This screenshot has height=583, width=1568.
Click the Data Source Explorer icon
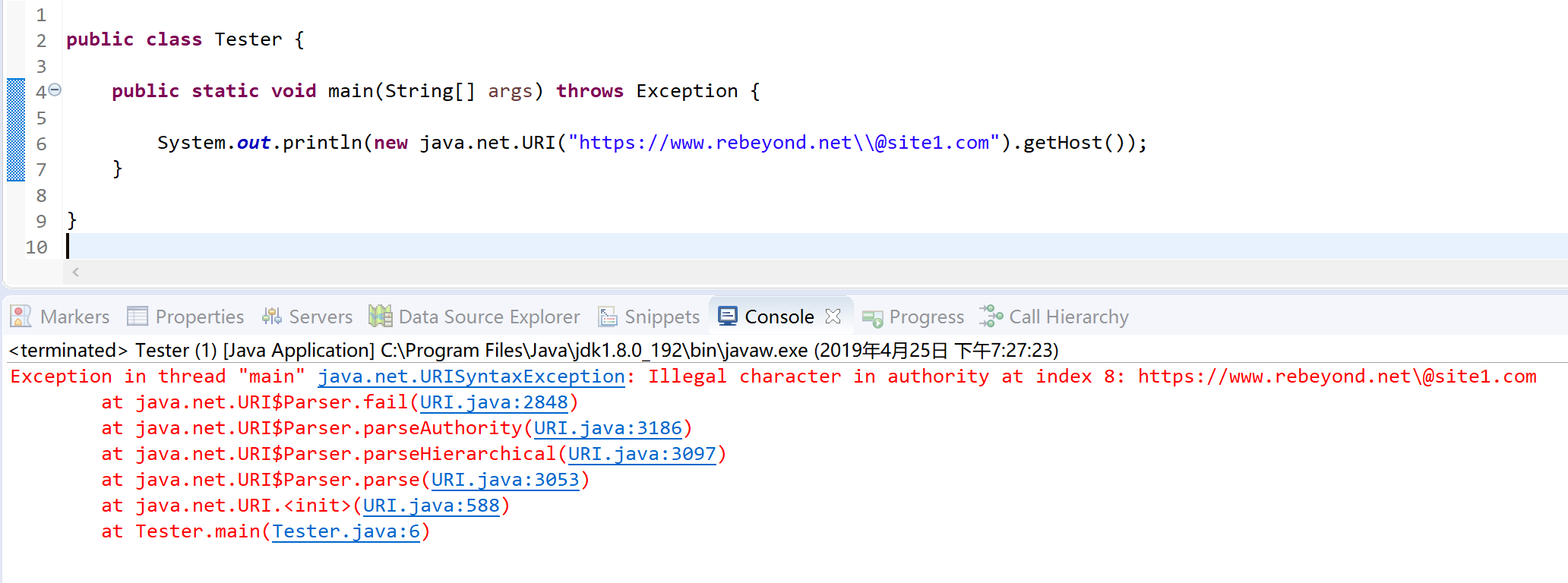[x=380, y=316]
